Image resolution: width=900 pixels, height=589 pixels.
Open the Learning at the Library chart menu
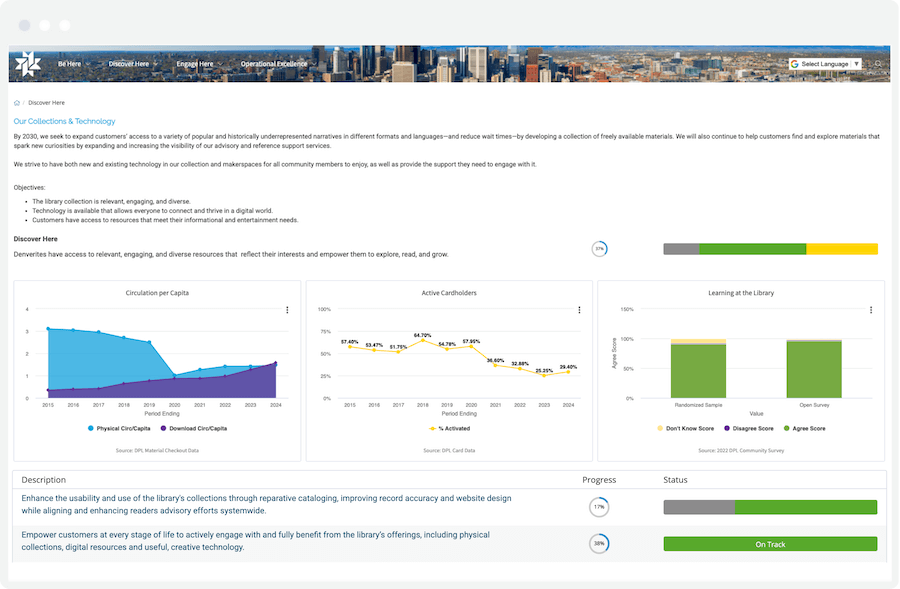click(x=870, y=310)
